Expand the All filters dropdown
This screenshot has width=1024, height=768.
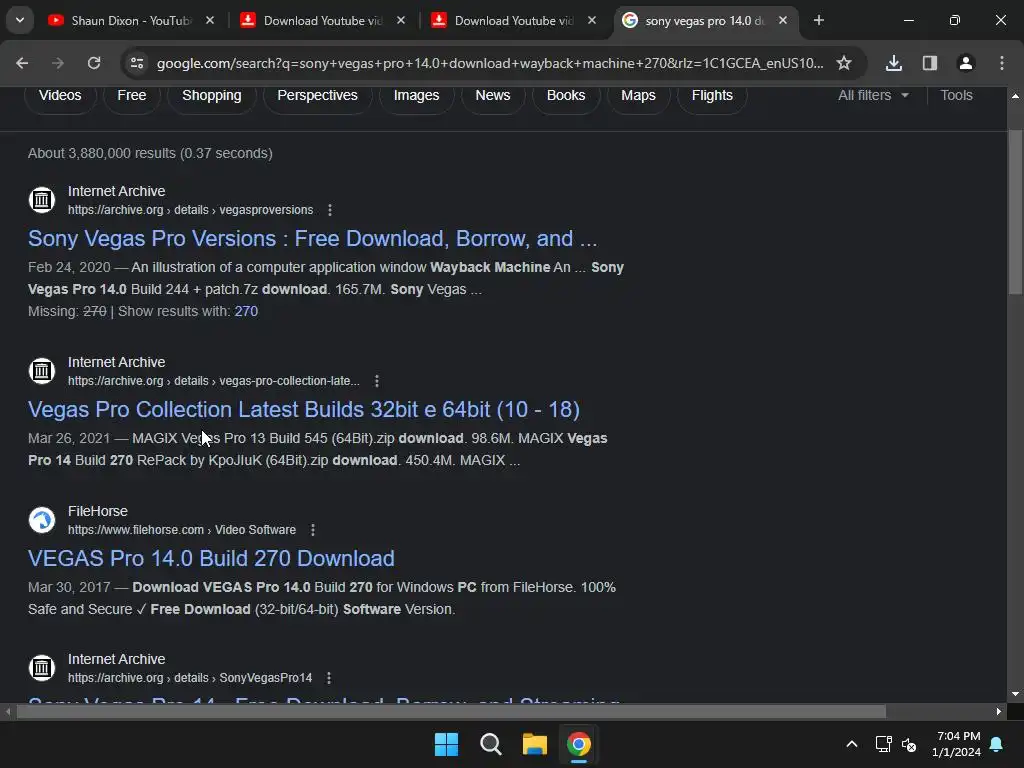coord(873,95)
